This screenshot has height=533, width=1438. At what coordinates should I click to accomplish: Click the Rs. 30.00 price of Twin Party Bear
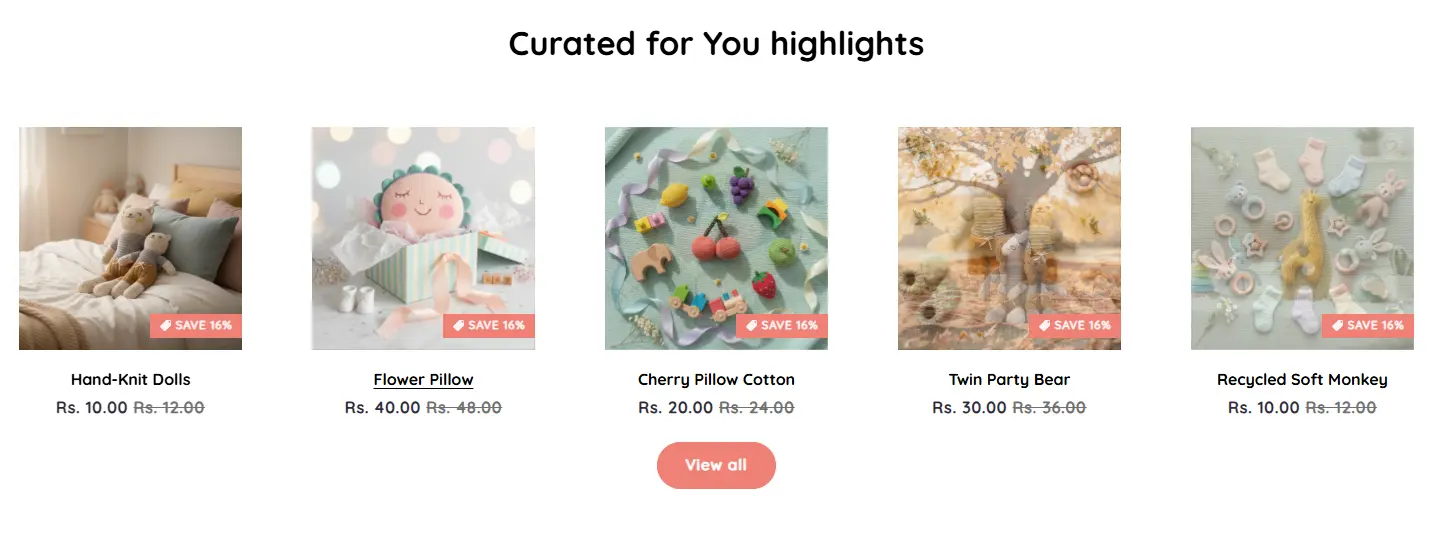tap(969, 408)
